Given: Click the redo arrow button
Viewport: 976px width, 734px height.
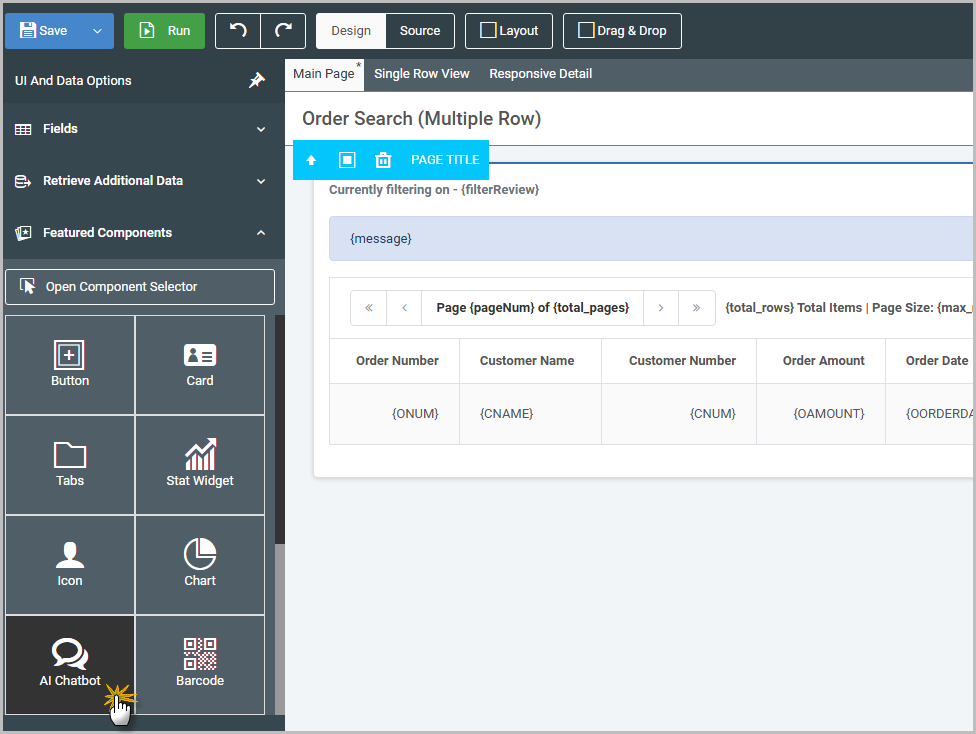Looking at the screenshot, I should click(283, 31).
